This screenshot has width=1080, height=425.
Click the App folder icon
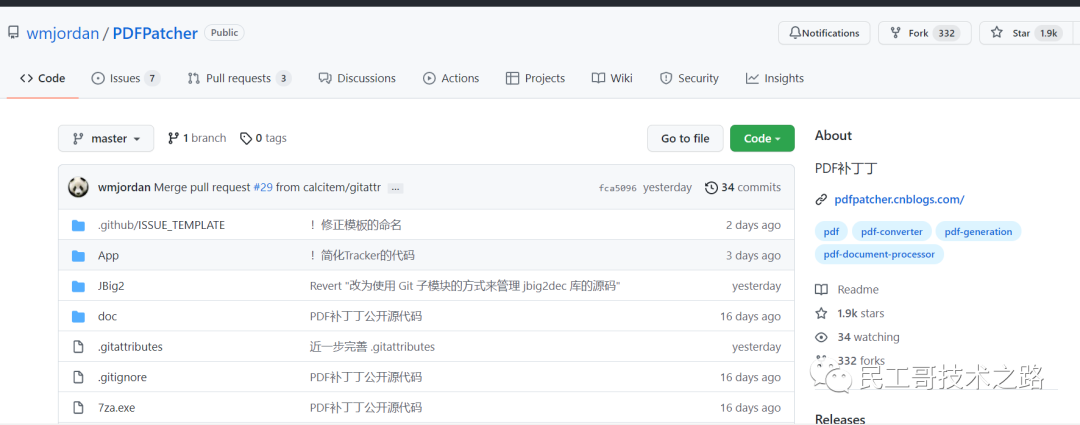[x=79, y=256]
